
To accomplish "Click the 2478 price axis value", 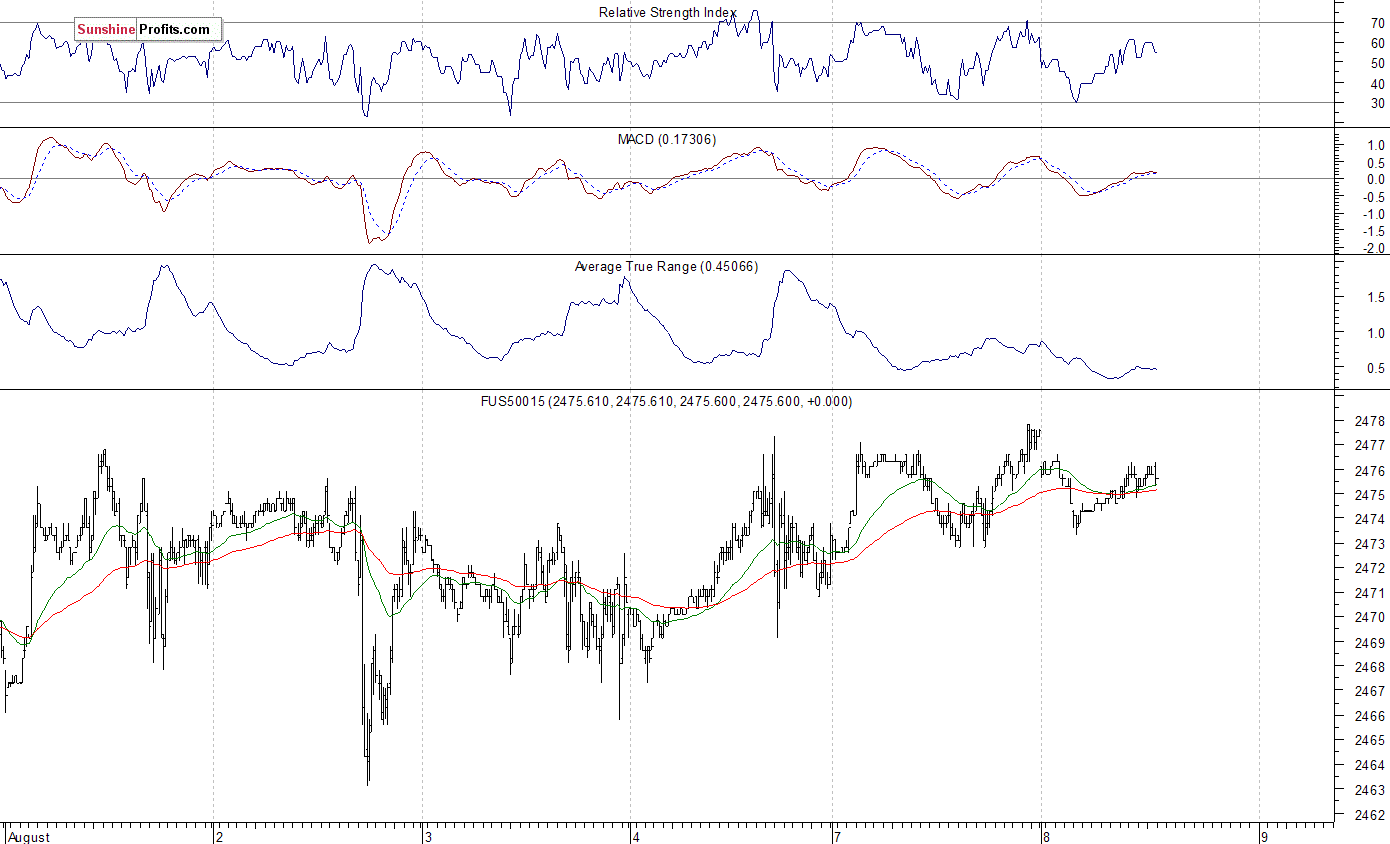I will click(1369, 421).
